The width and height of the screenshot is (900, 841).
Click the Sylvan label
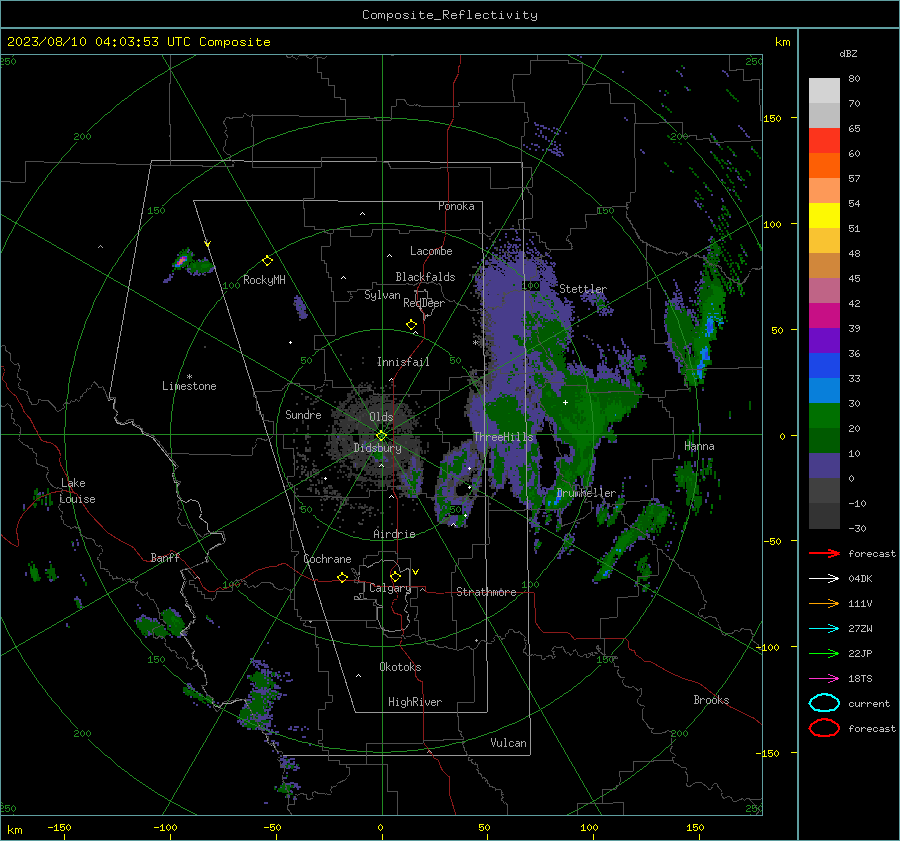point(382,295)
